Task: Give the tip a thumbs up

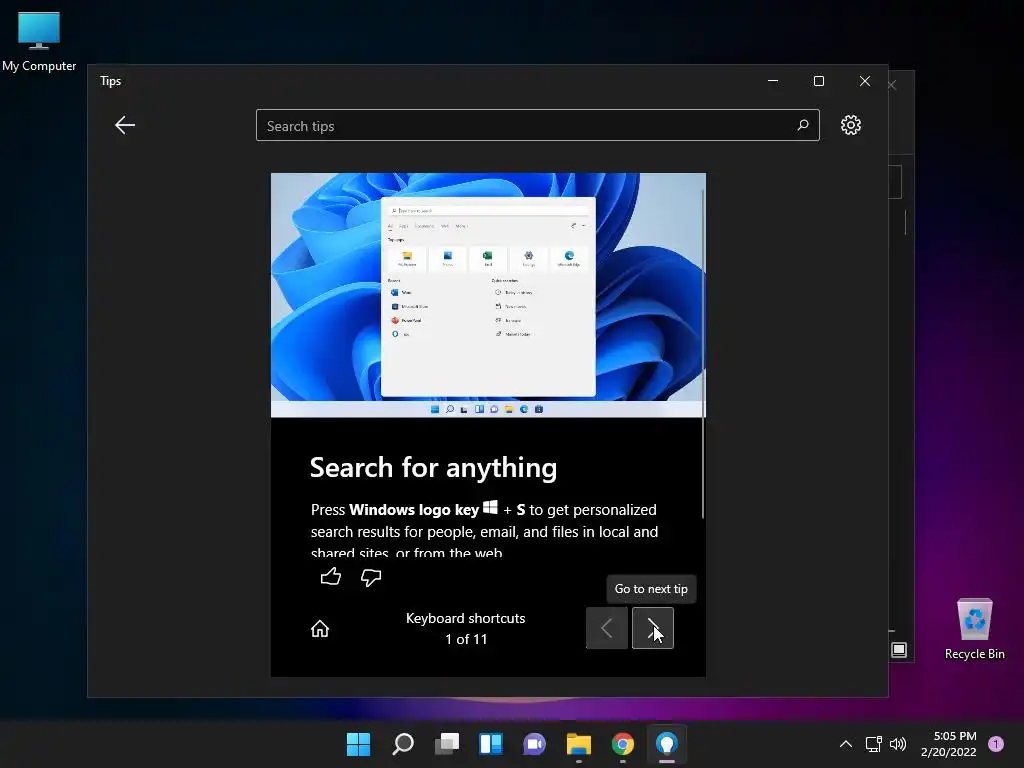Action: (330, 577)
